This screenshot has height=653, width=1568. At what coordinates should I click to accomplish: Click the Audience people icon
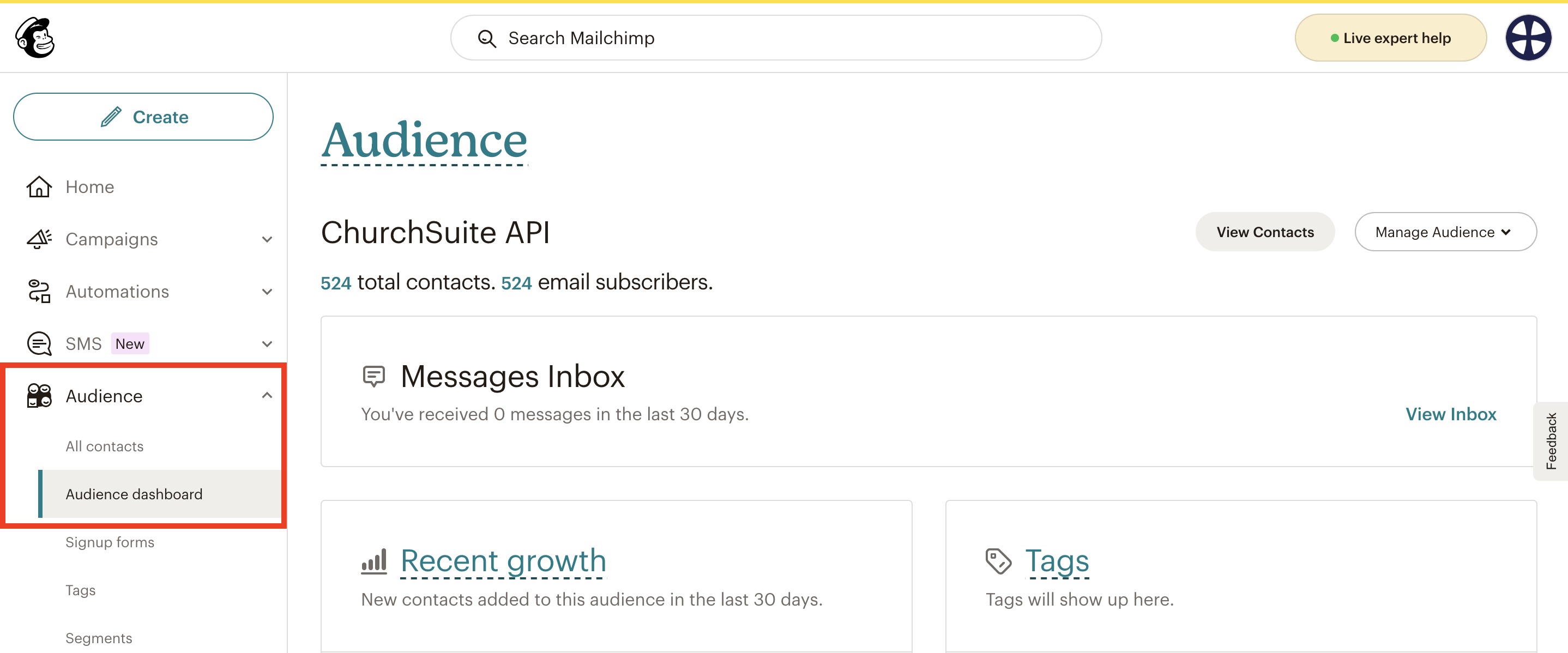(39, 396)
